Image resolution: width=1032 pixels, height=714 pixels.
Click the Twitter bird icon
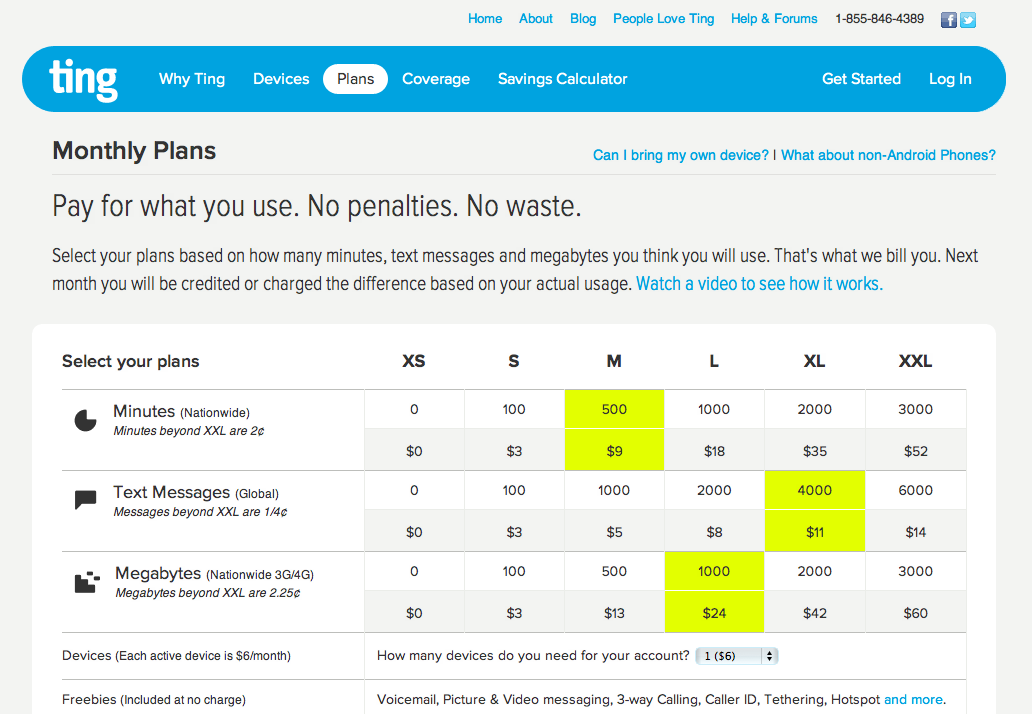(967, 19)
